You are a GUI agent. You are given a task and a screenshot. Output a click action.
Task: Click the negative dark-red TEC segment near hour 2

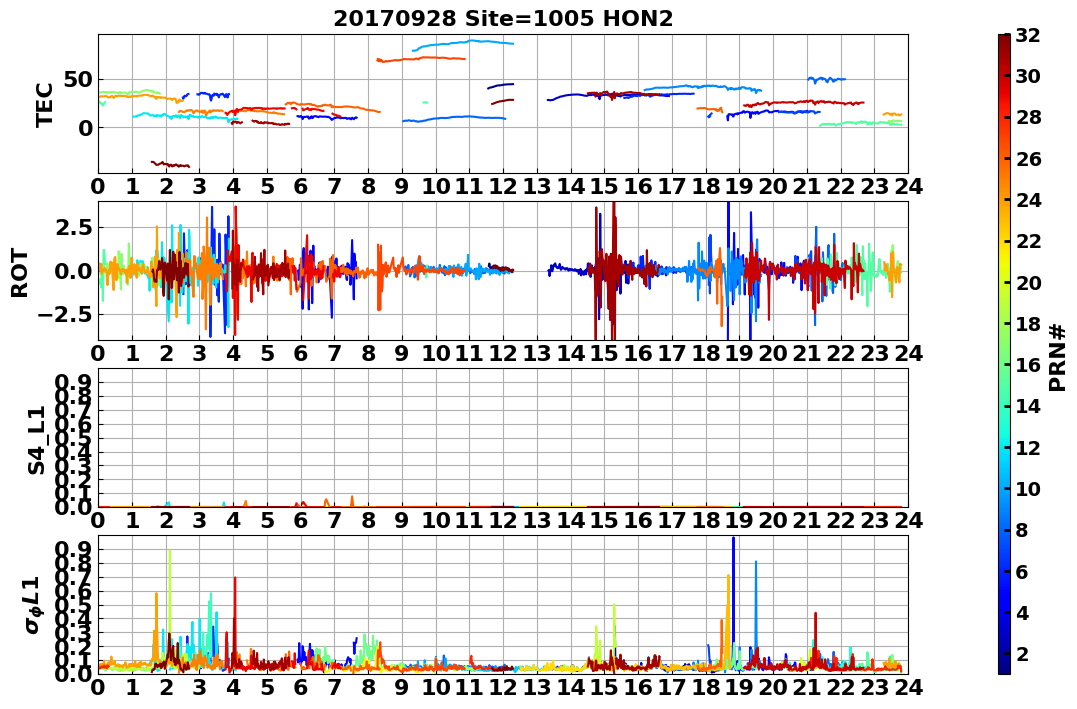click(170, 164)
